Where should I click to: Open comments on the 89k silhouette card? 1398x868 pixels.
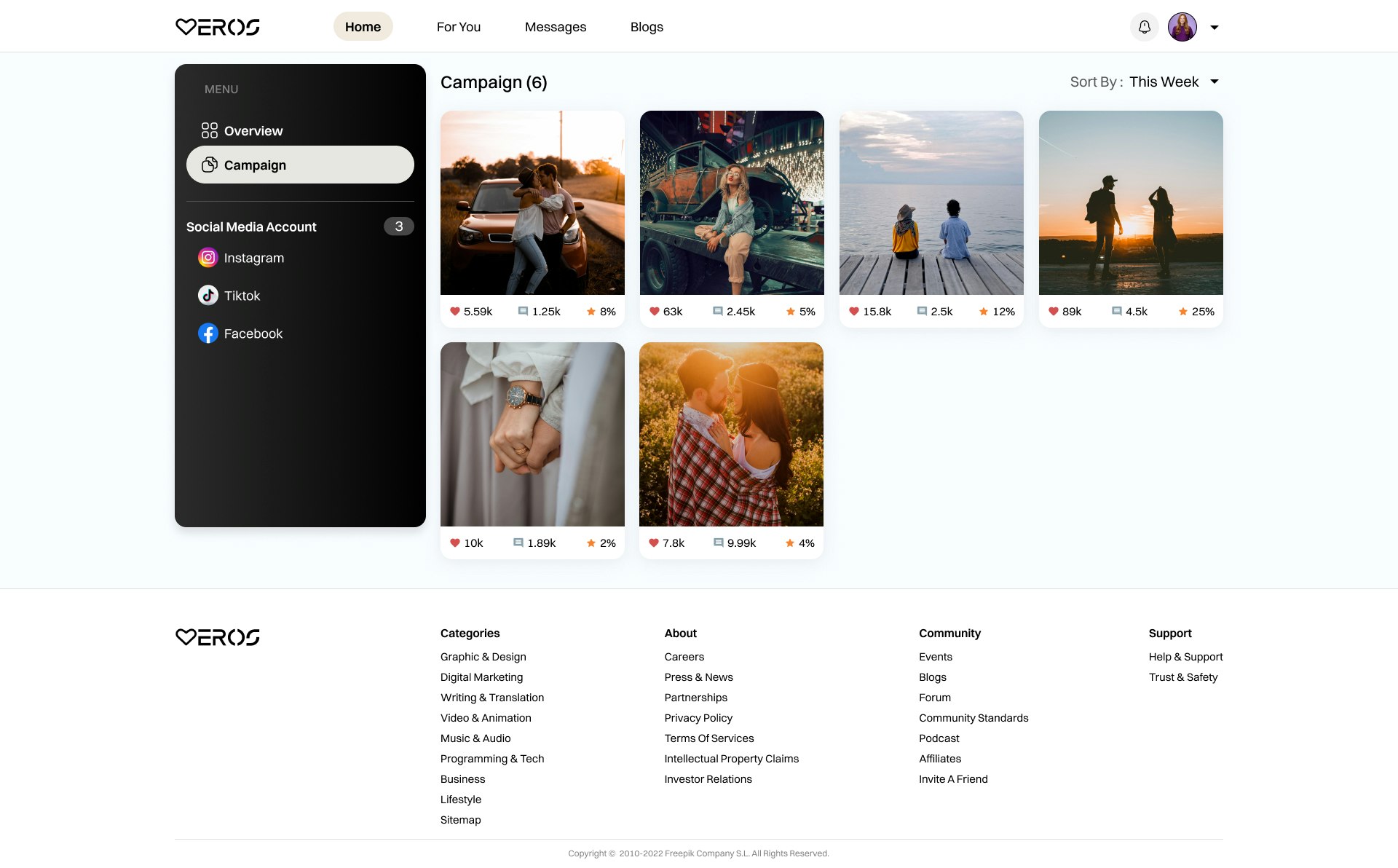point(1116,312)
